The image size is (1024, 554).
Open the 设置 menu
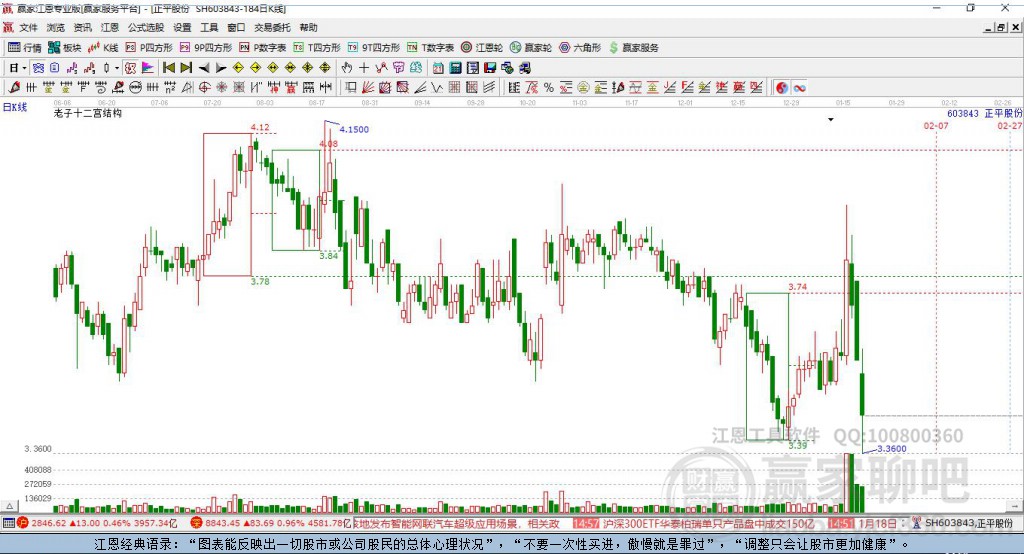pos(182,27)
